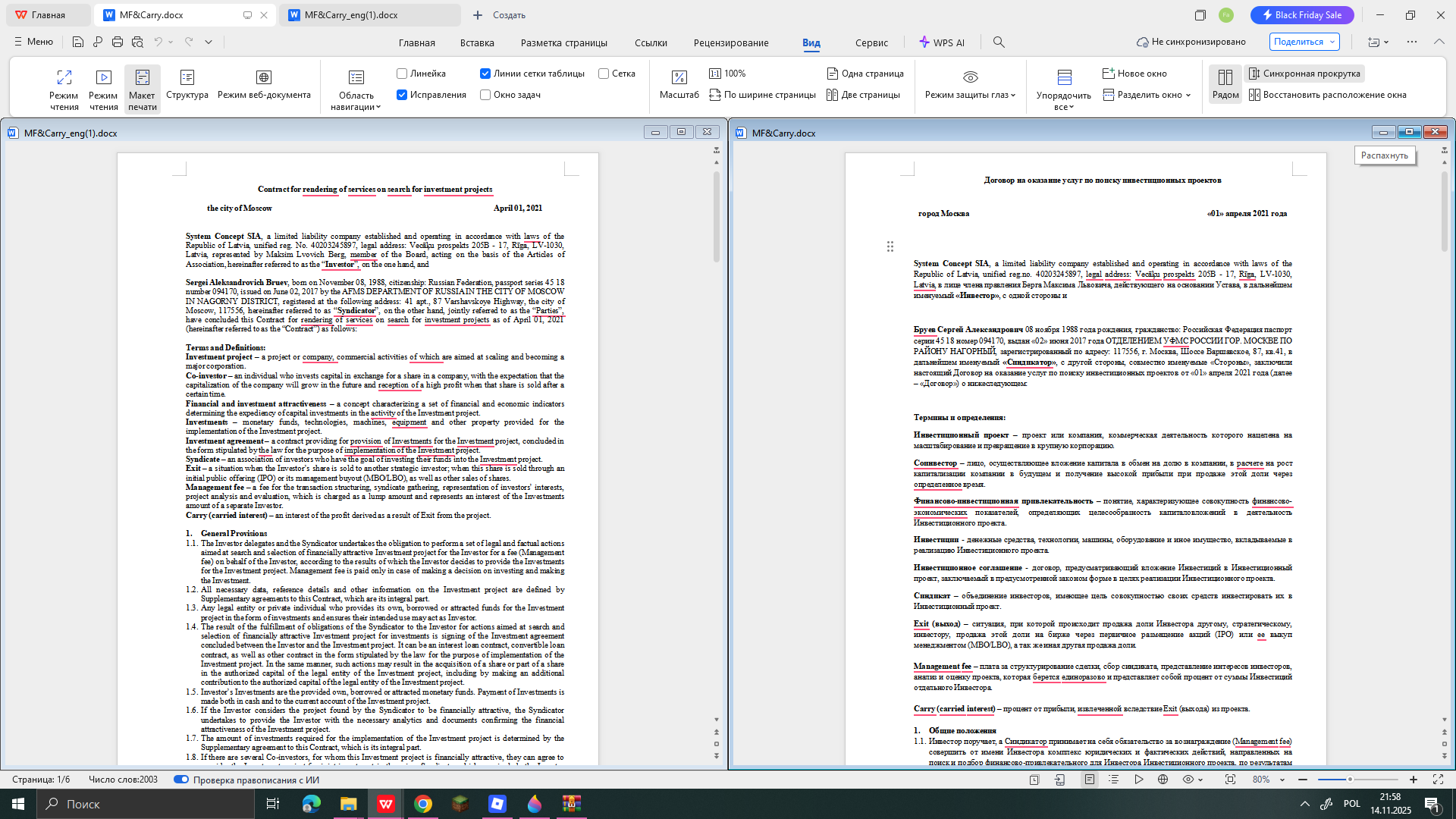Open the ribbon search magnifier
Viewport: 1456px width, 819px height.
pos(999,42)
